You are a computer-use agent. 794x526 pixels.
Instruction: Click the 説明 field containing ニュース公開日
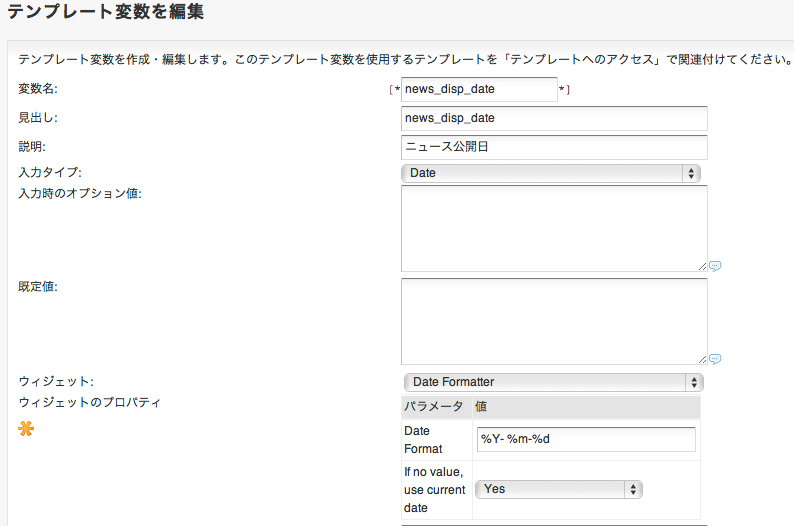[x=554, y=147]
